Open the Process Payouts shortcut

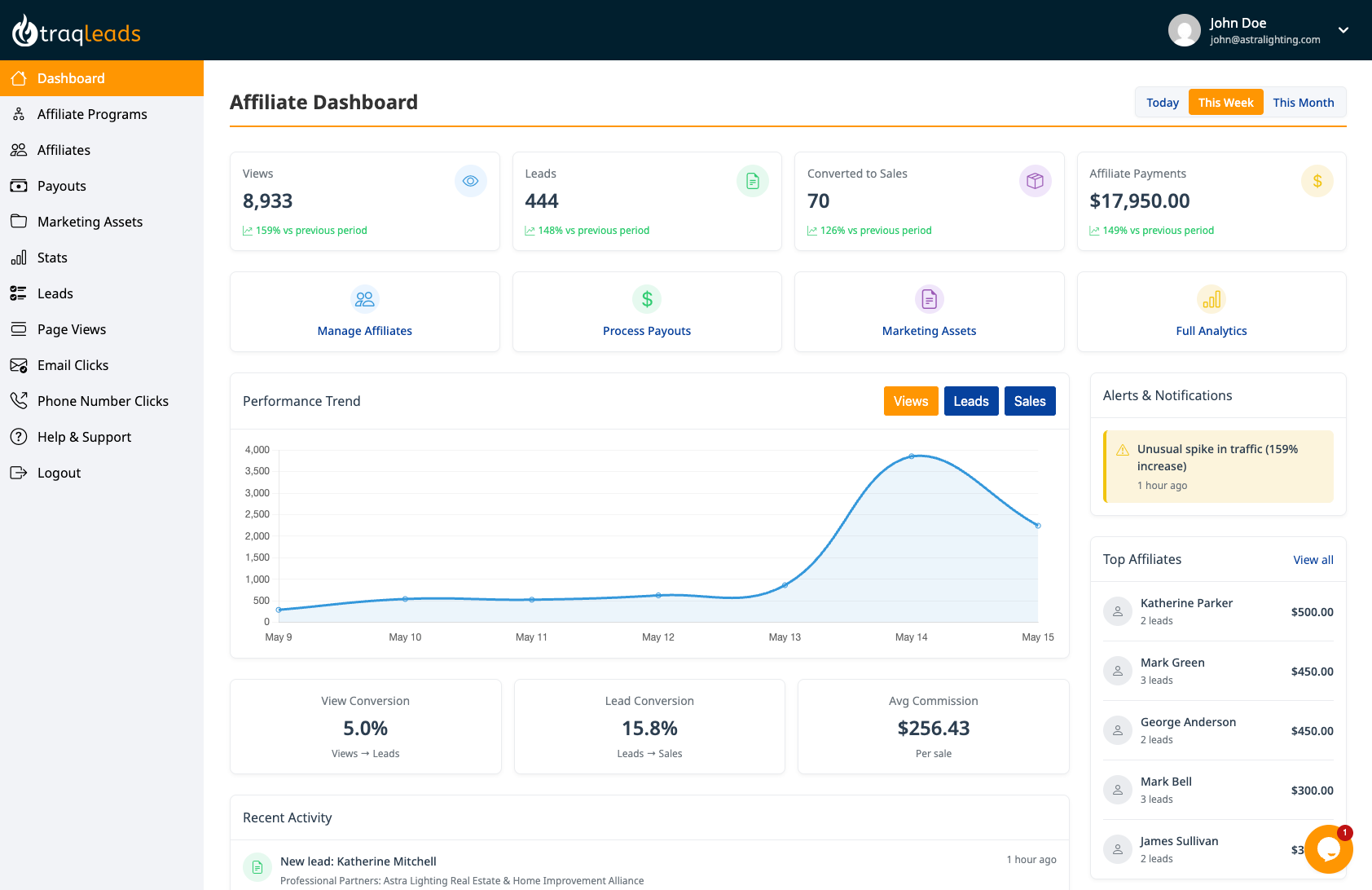[x=646, y=312]
